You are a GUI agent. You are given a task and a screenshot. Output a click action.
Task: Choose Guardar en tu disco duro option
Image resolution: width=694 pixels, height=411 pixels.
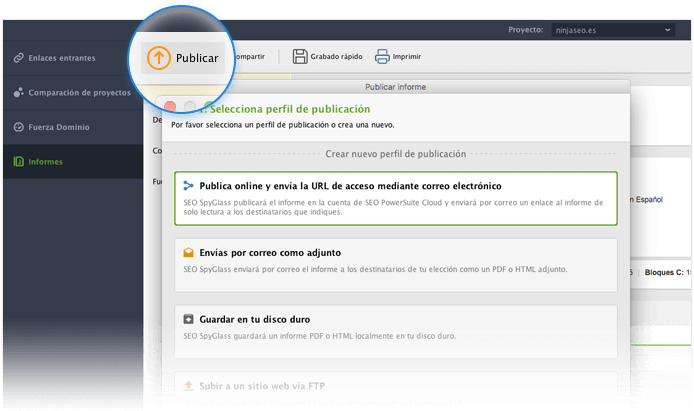tap(396, 332)
